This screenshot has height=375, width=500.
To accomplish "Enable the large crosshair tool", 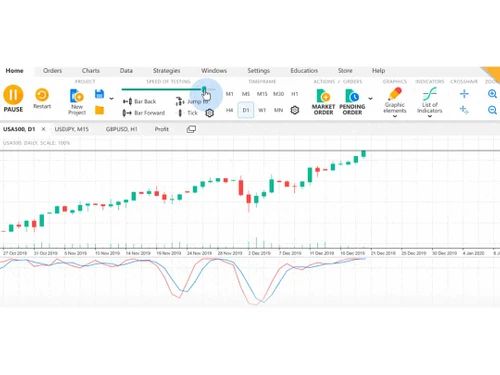I will point(464,94).
